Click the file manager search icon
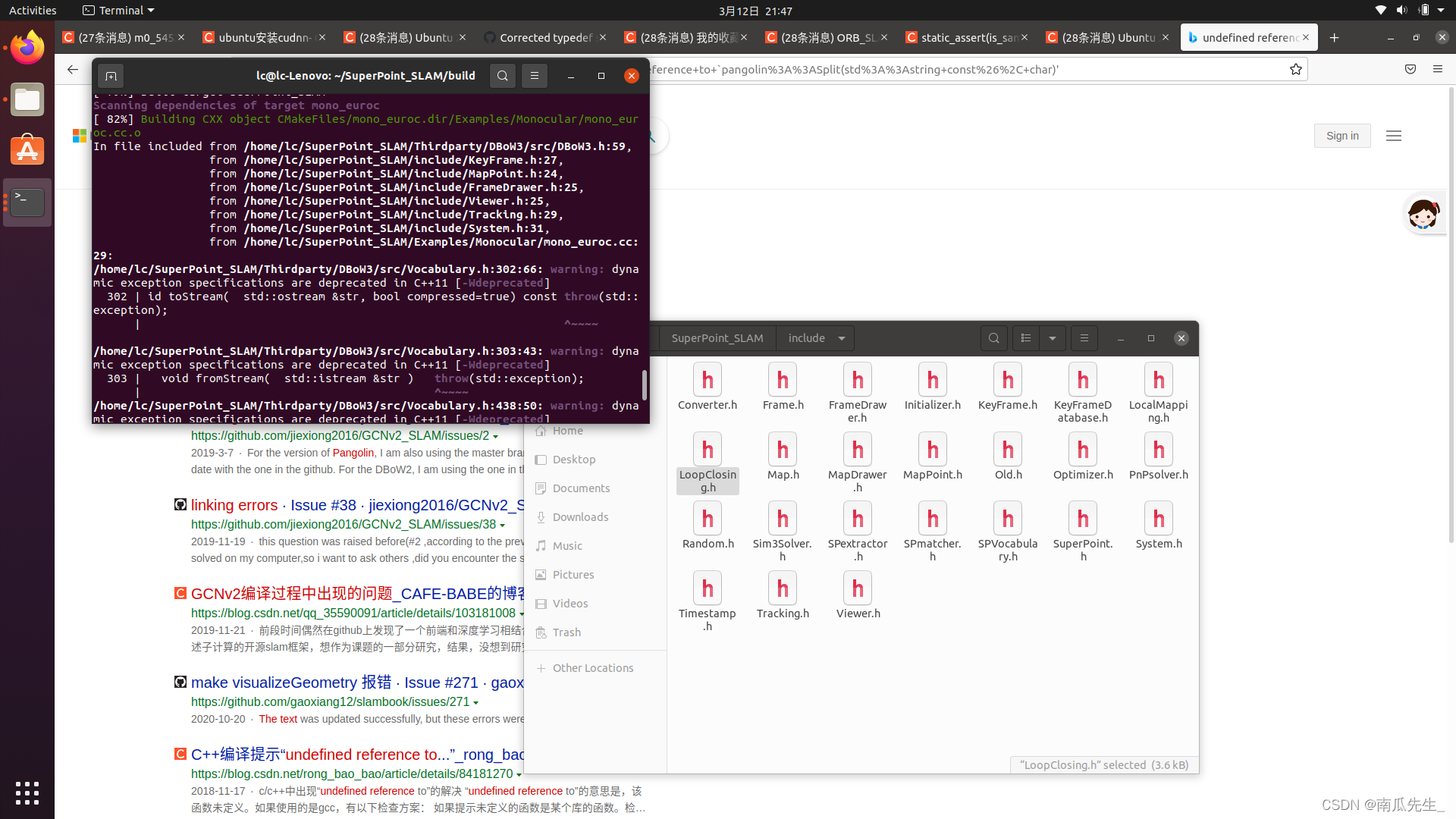Screen dimensions: 1456x819 (x=993, y=338)
